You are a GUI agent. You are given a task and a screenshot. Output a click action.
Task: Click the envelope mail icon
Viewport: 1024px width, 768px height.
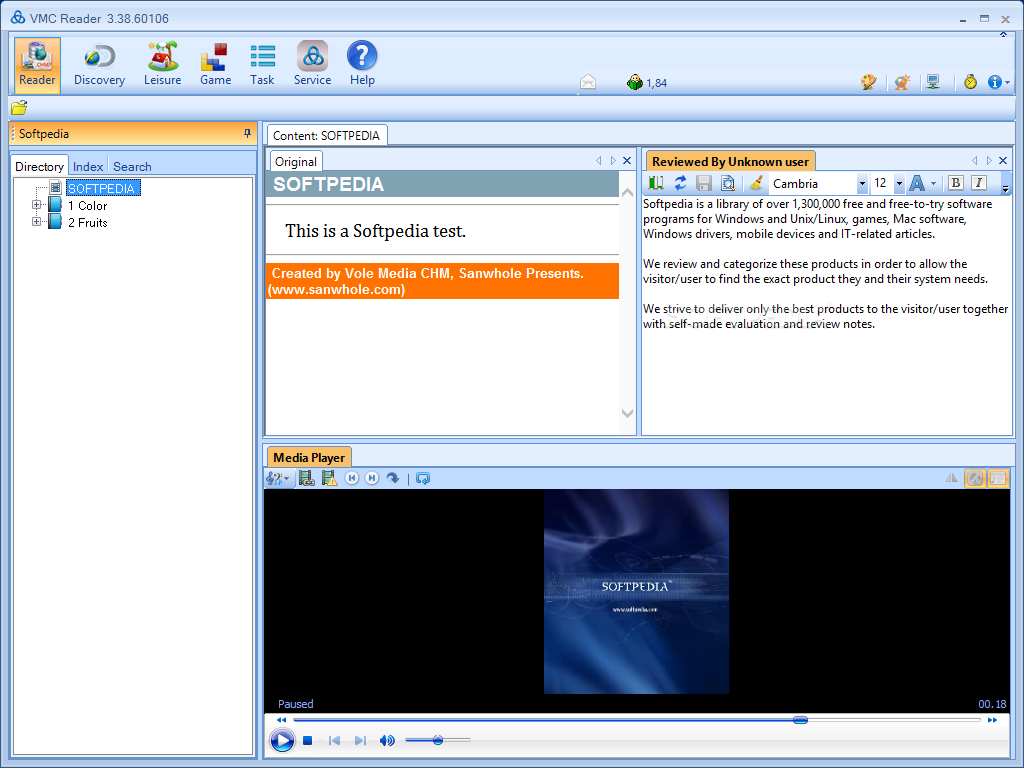pyautogui.click(x=588, y=82)
